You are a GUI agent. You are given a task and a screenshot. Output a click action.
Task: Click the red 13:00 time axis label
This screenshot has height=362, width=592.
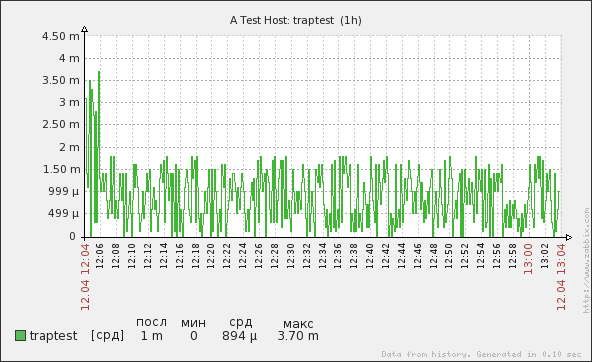[x=528, y=259]
